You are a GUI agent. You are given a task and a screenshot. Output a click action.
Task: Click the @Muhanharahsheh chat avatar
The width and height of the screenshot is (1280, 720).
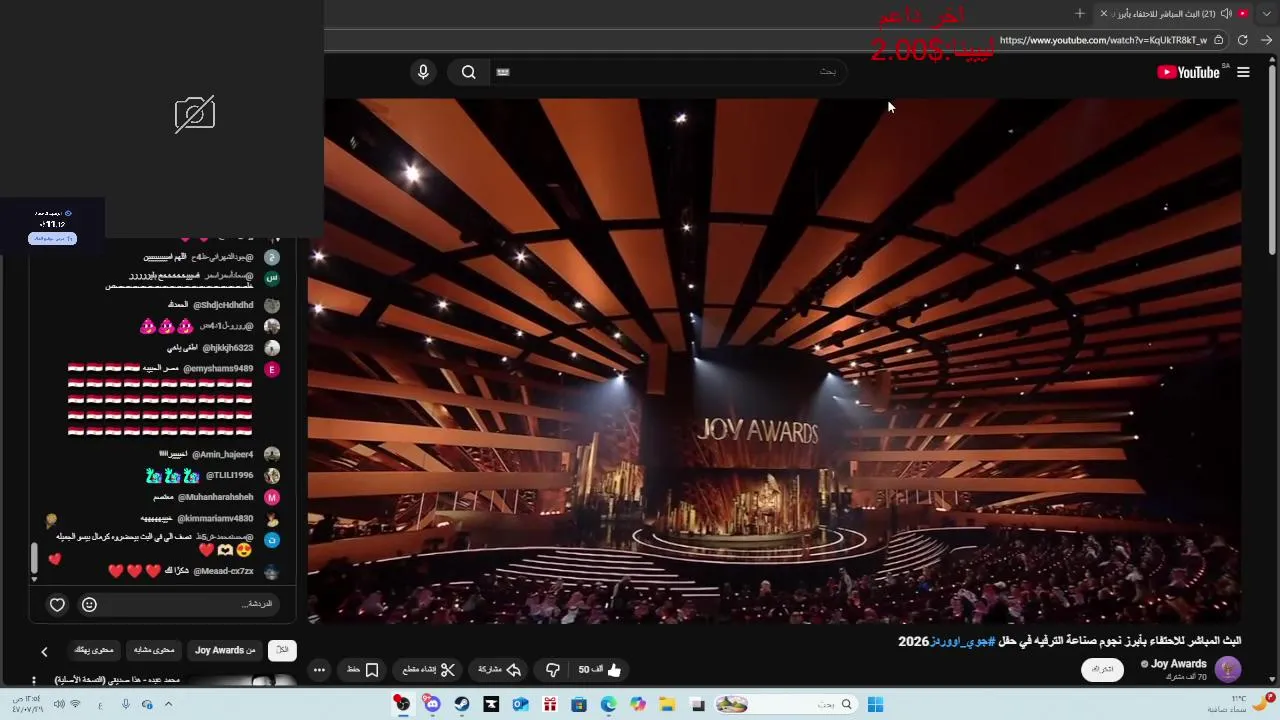click(272, 497)
